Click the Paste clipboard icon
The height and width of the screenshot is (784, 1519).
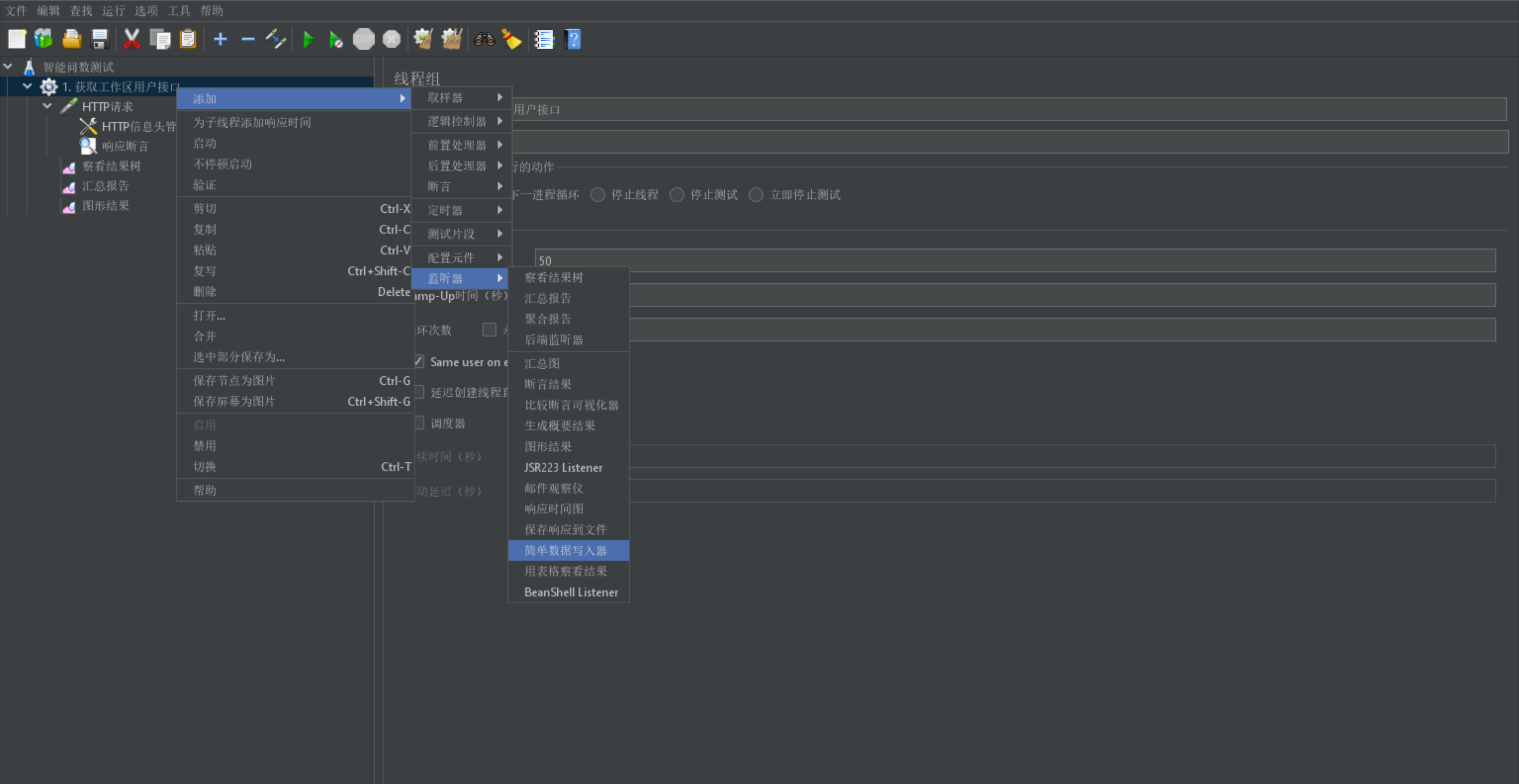point(188,40)
